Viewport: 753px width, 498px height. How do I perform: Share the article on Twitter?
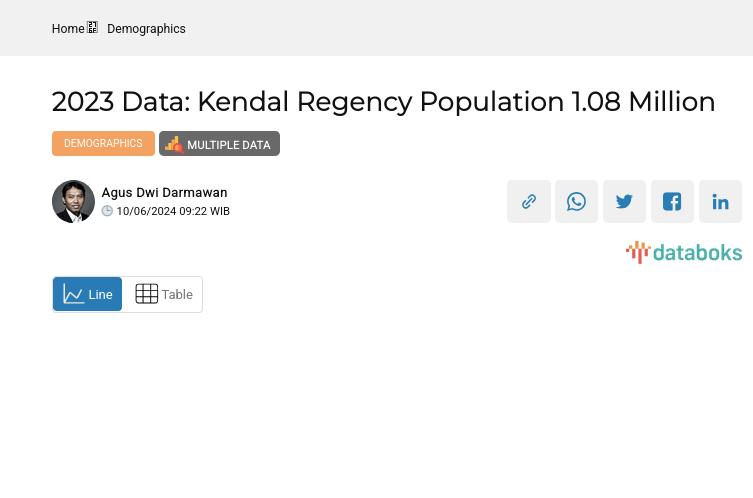point(625,202)
